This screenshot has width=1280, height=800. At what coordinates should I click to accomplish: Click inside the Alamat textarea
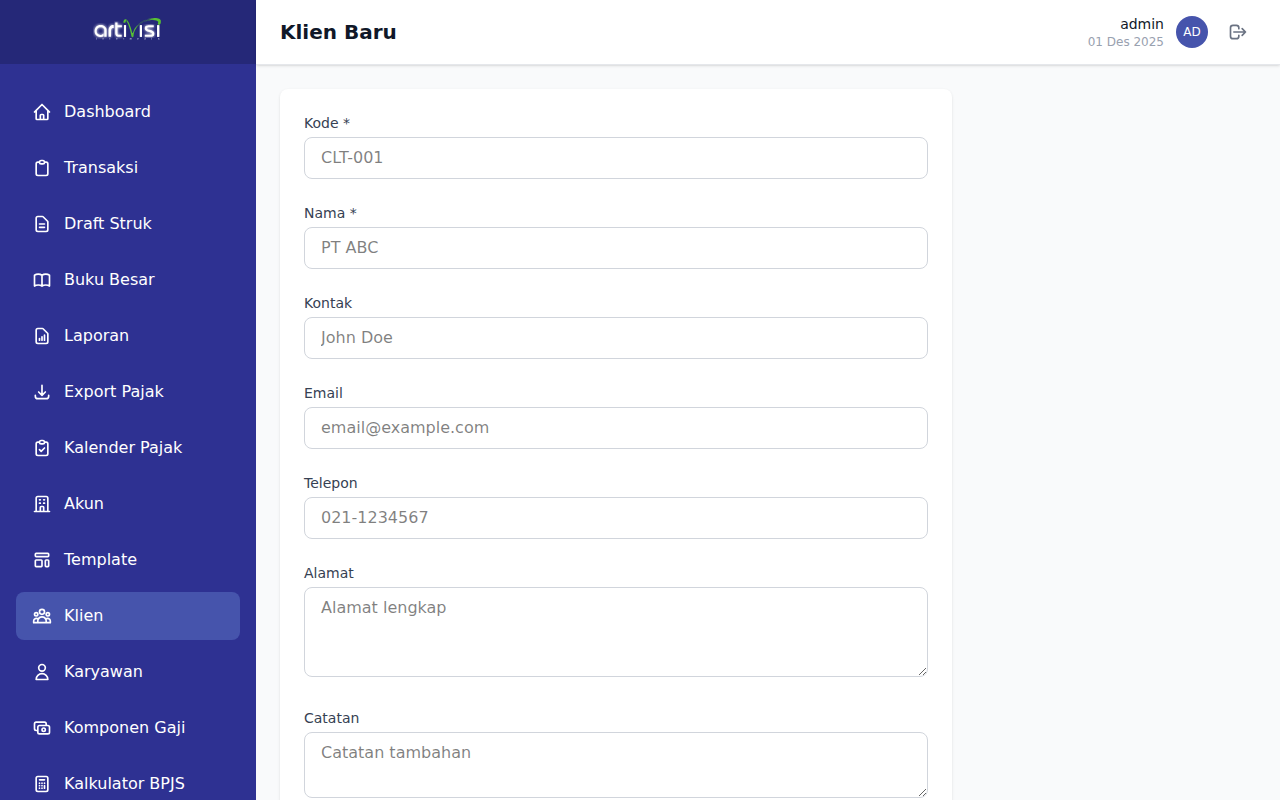tap(616, 632)
